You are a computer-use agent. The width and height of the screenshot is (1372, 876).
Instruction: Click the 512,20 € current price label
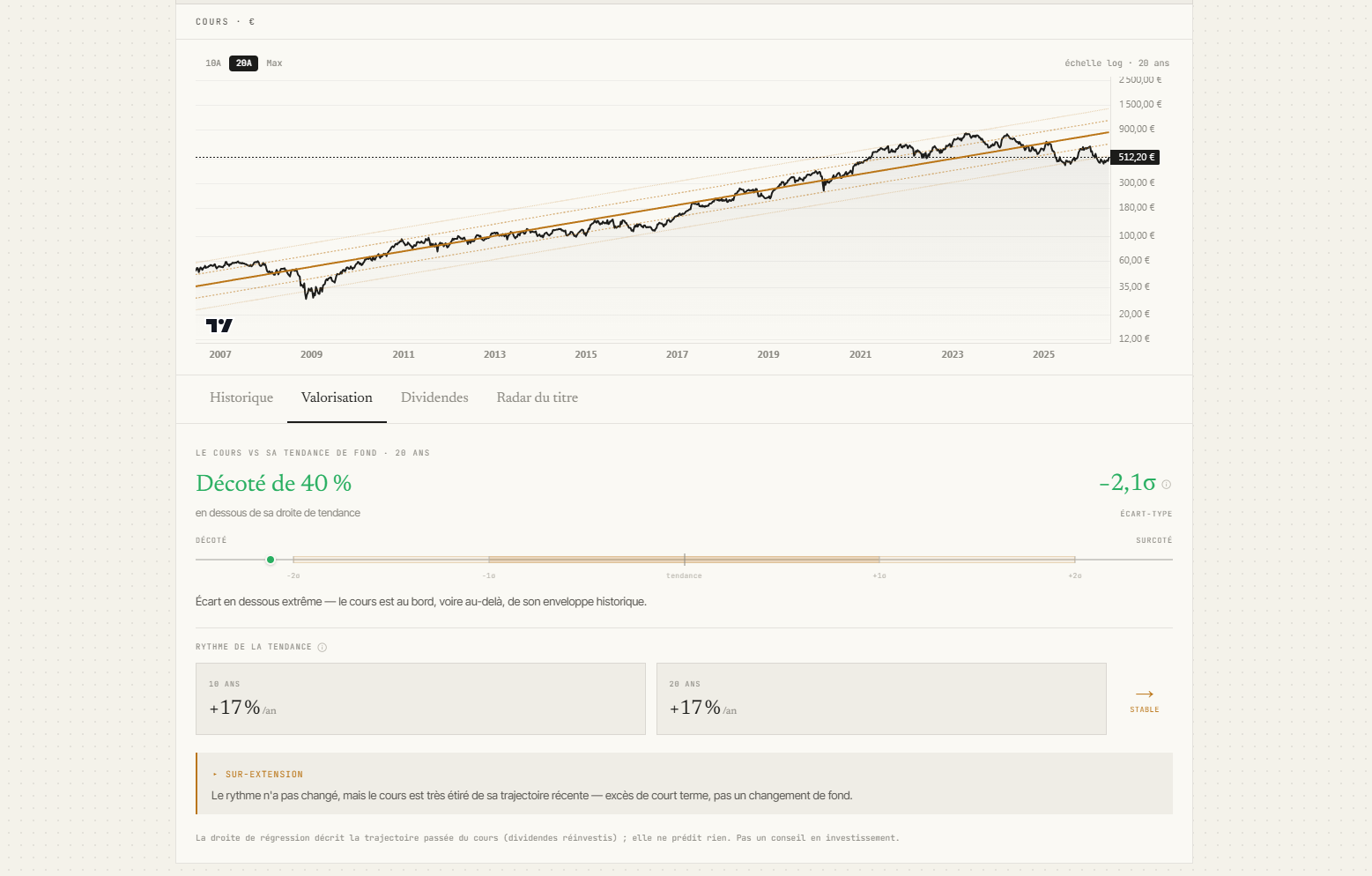(1135, 158)
